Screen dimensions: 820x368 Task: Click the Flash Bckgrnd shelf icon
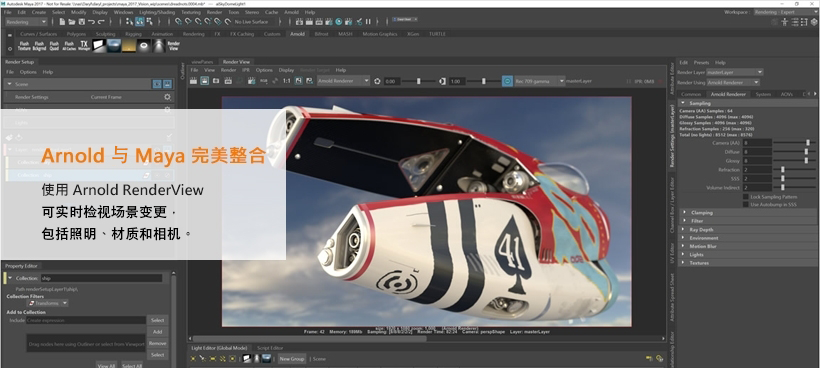[x=39, y=46]
